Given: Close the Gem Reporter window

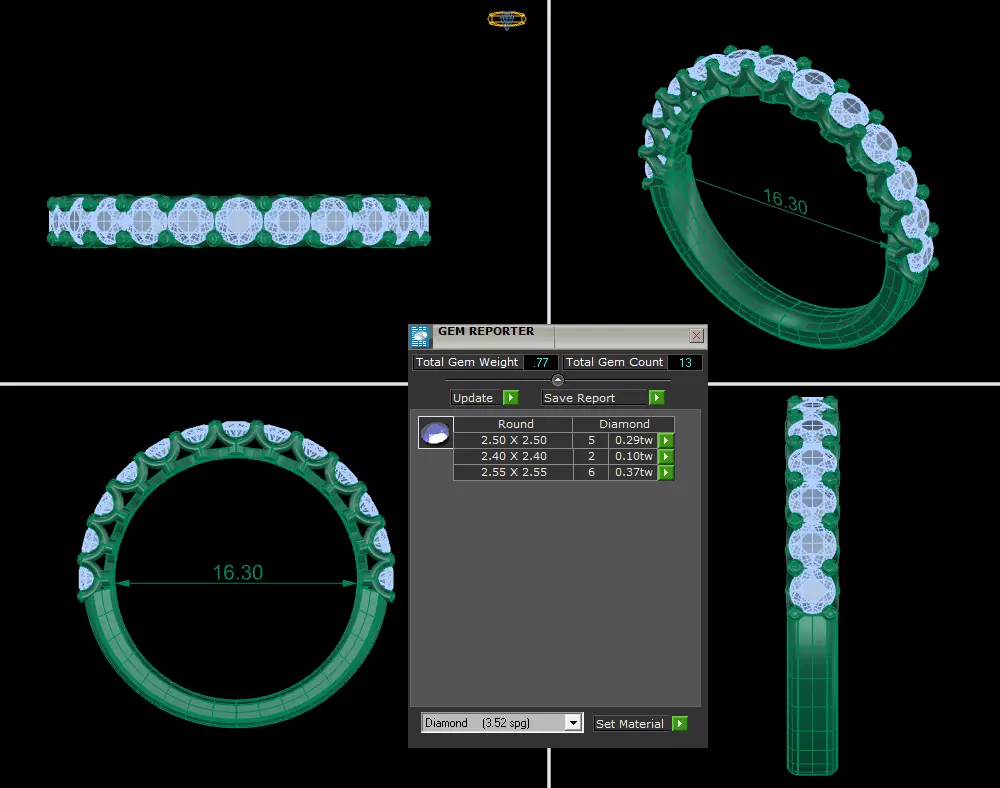Looking at the screenshot, I should tap(696, 335).
